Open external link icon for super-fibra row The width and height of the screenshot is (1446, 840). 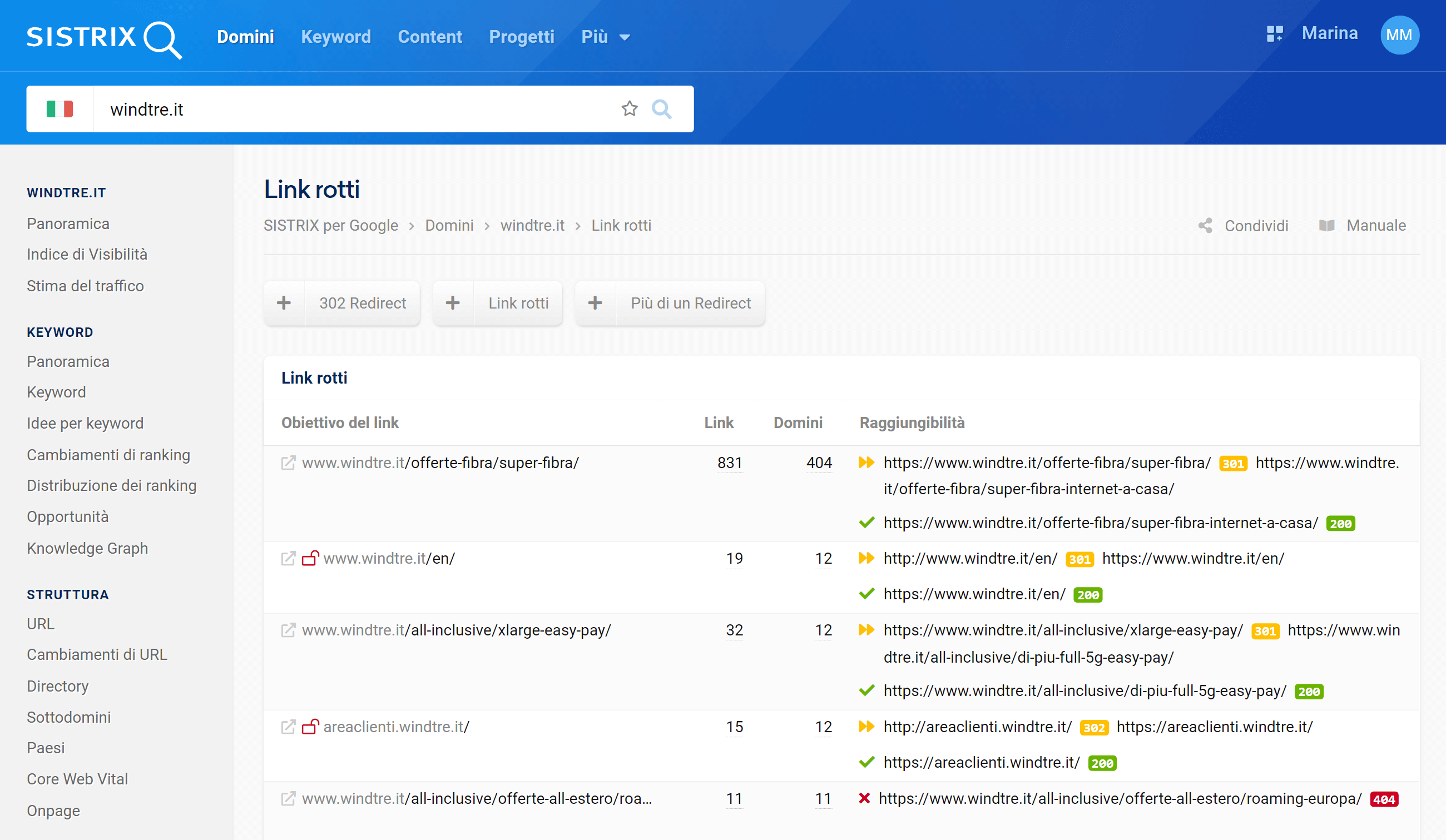[x=288, y=463]
